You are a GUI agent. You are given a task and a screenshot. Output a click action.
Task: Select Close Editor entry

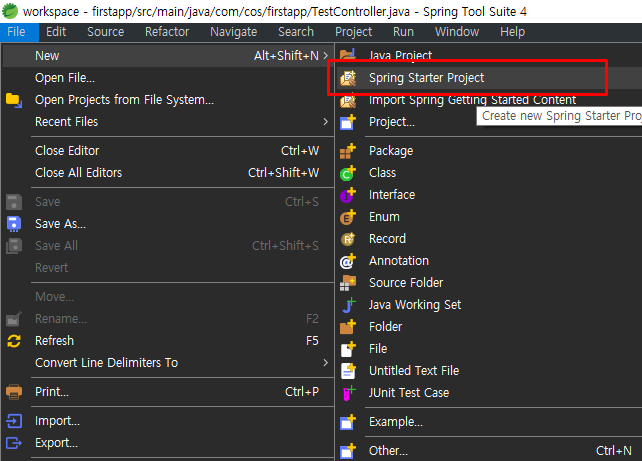point(168,151)
